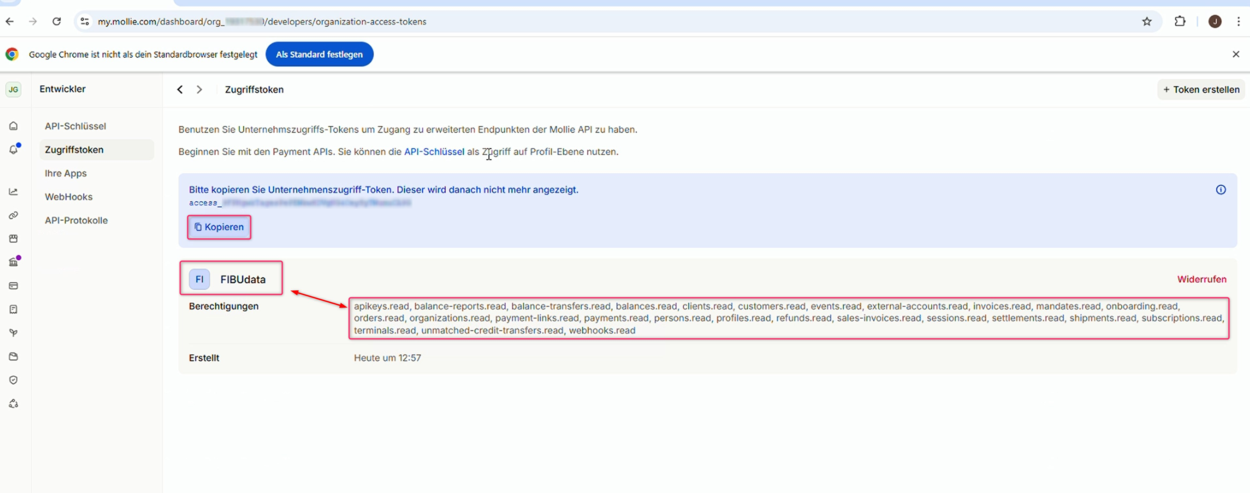Open API-Schlüssel in developer menu
Screen dimensions: 1250x493
[x=75, y=126]
